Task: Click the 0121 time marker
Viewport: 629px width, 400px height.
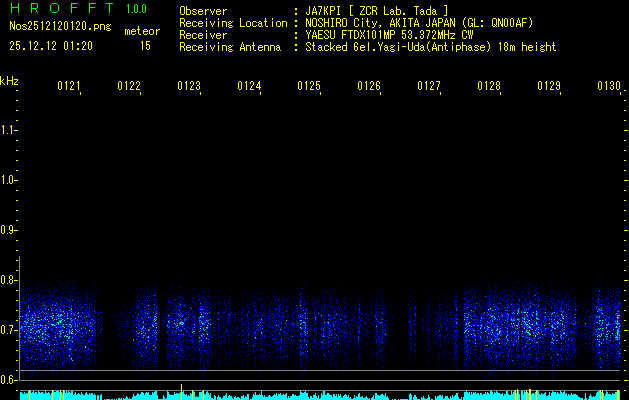Action: click(69, 87)
